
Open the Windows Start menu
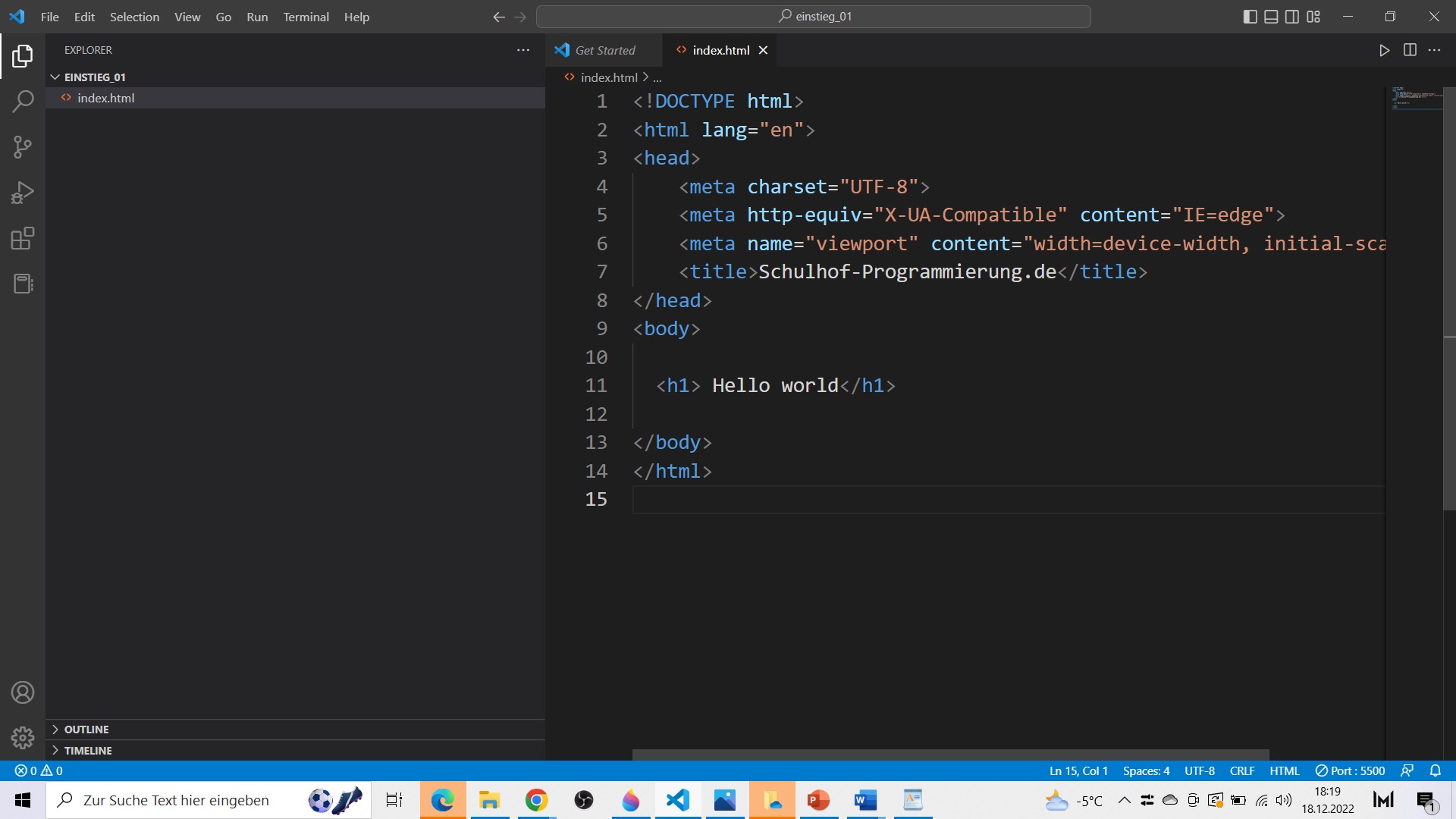click(23, 800)
